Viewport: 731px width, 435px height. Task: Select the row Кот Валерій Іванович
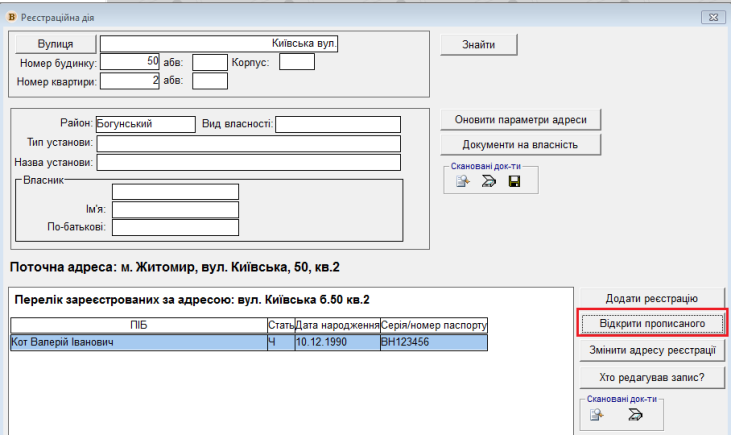138,343
